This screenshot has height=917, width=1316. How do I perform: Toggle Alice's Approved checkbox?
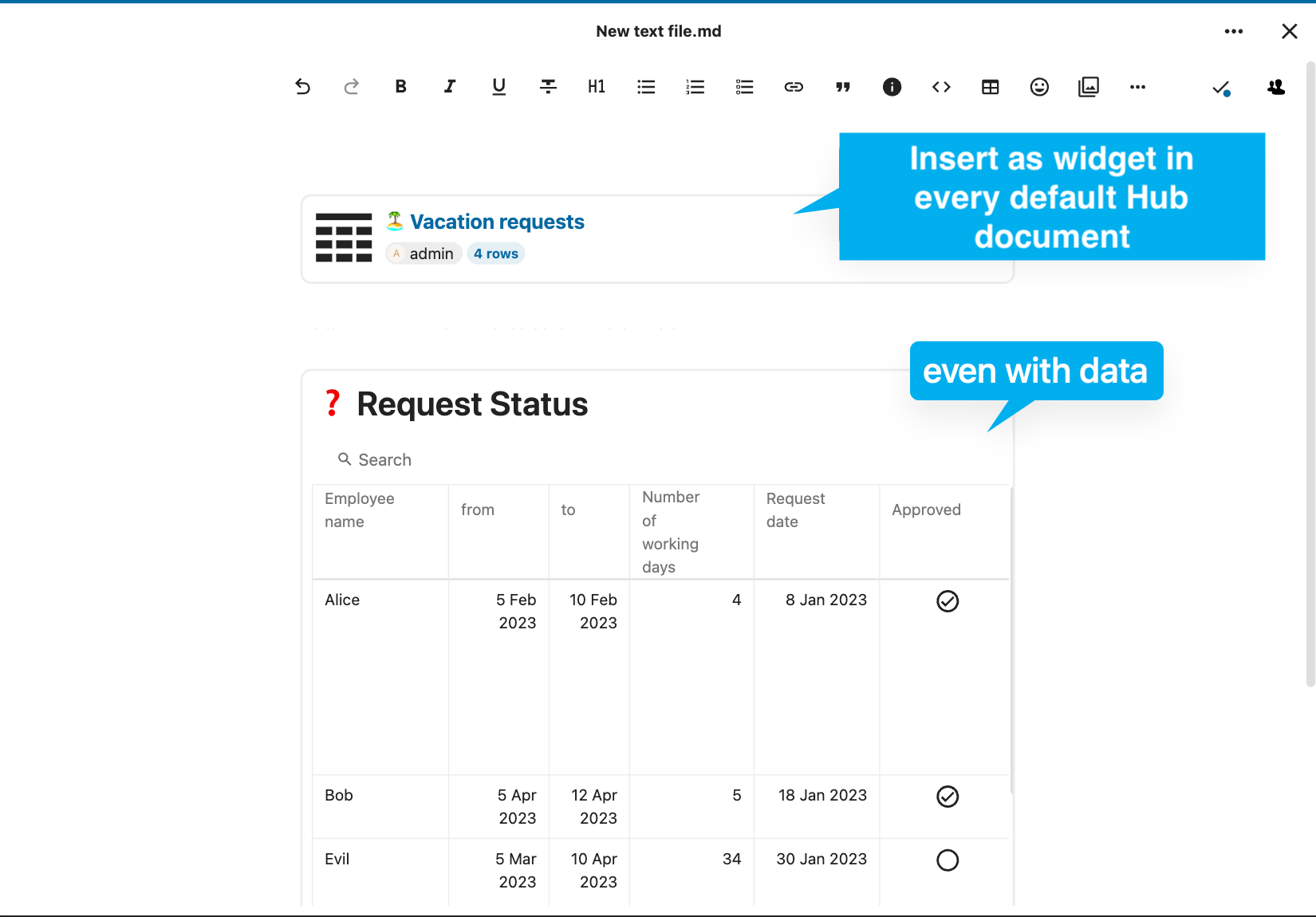coord(948,601)
